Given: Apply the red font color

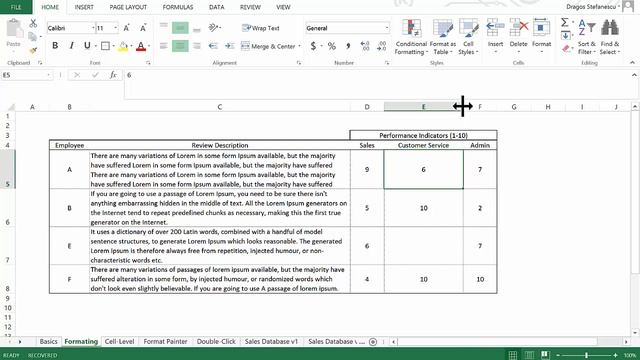Looking at the screenshot, I should [141, 47].
